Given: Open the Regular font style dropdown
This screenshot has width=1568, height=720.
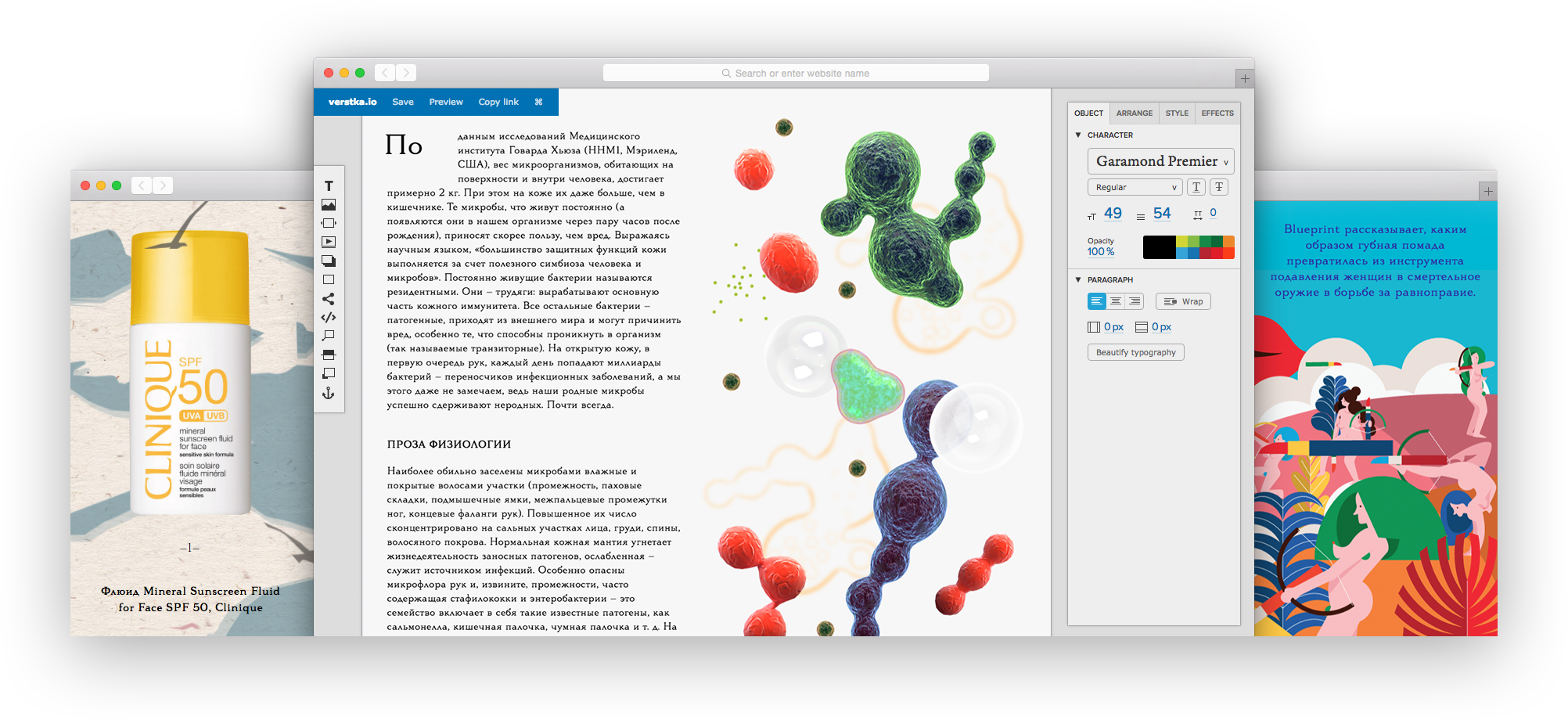Looking at the screenshot, I should click(1135, 187).
